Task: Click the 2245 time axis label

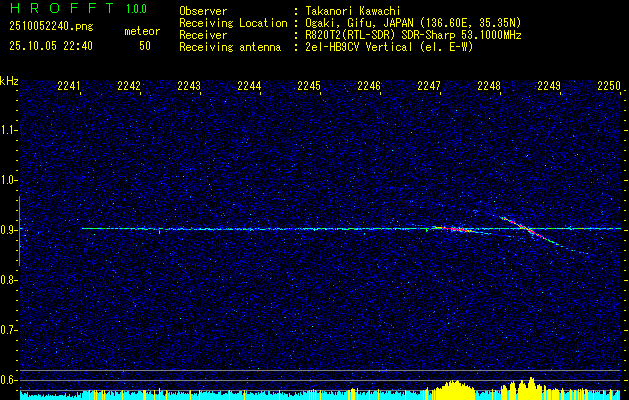Action: click(309, 86)
